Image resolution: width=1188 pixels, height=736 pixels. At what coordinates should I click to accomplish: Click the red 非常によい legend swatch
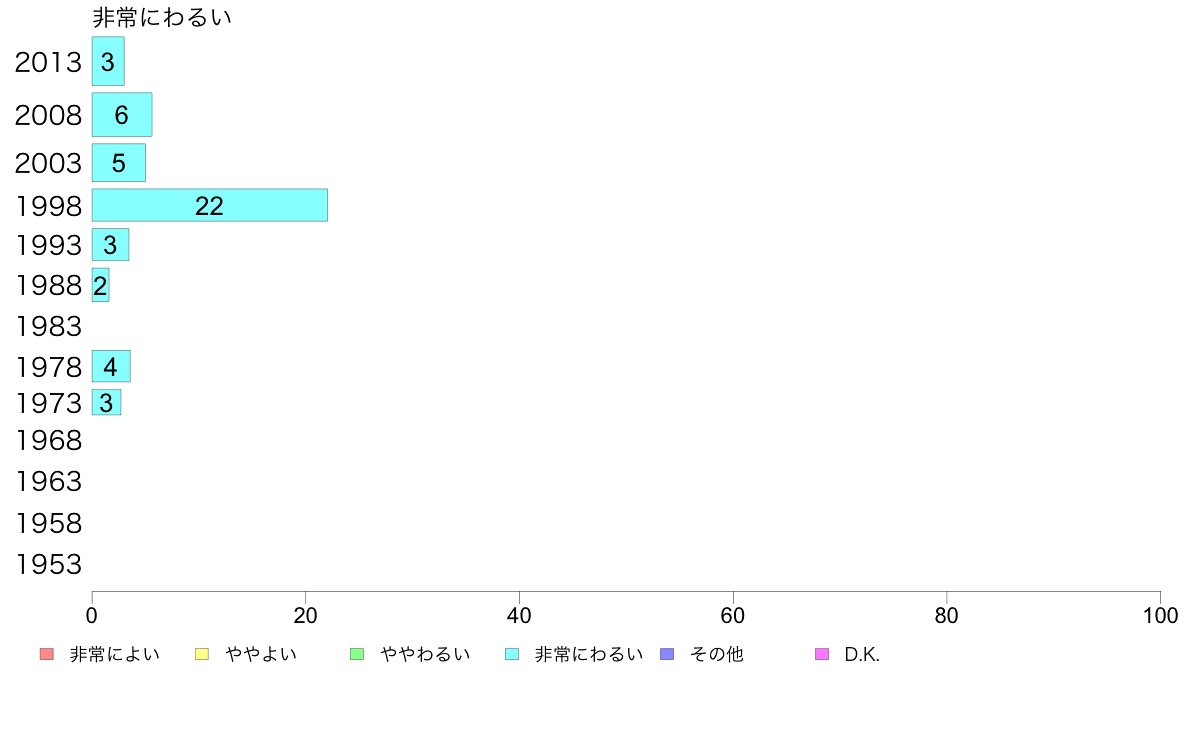(47, 654)
